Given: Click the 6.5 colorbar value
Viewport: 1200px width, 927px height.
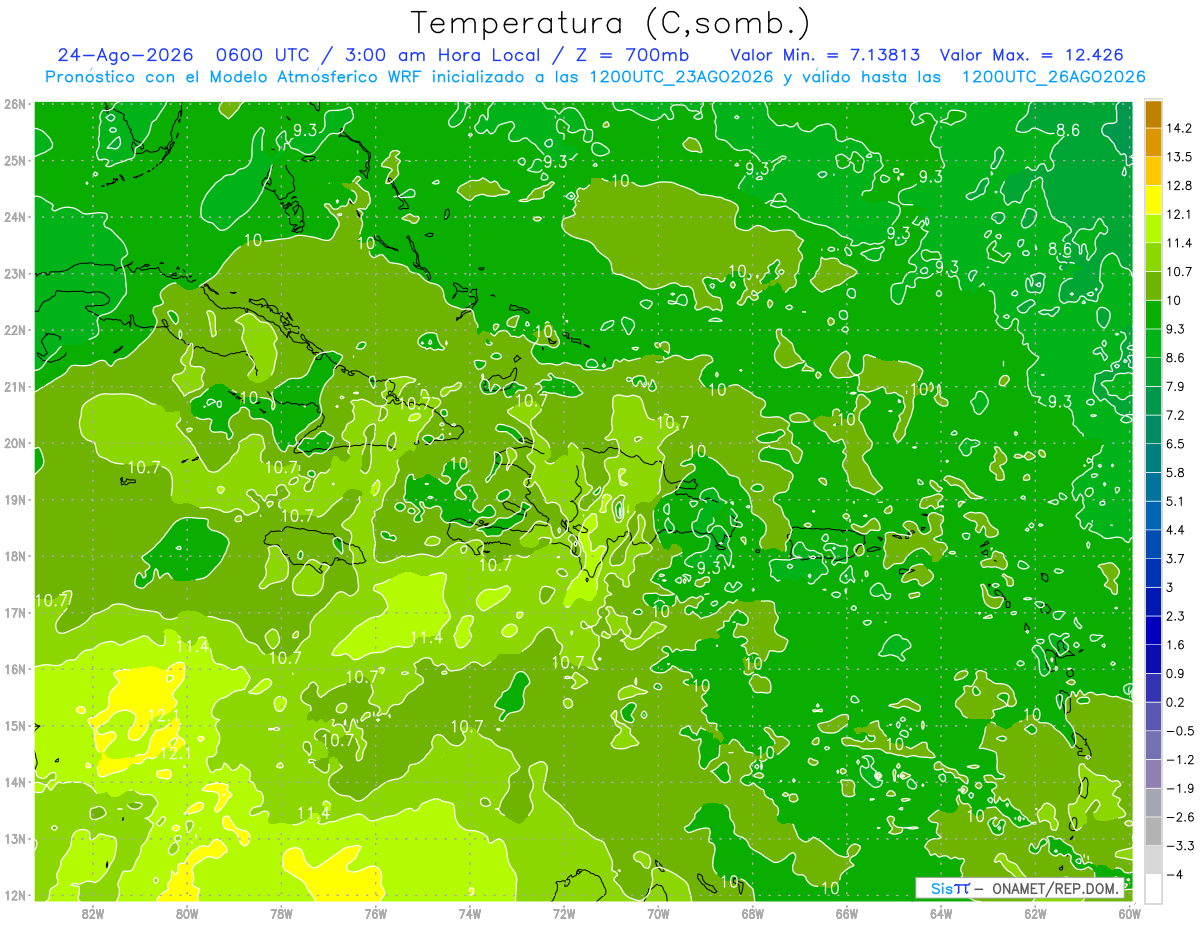Looking at the screenshot, I should point(1175,443).
